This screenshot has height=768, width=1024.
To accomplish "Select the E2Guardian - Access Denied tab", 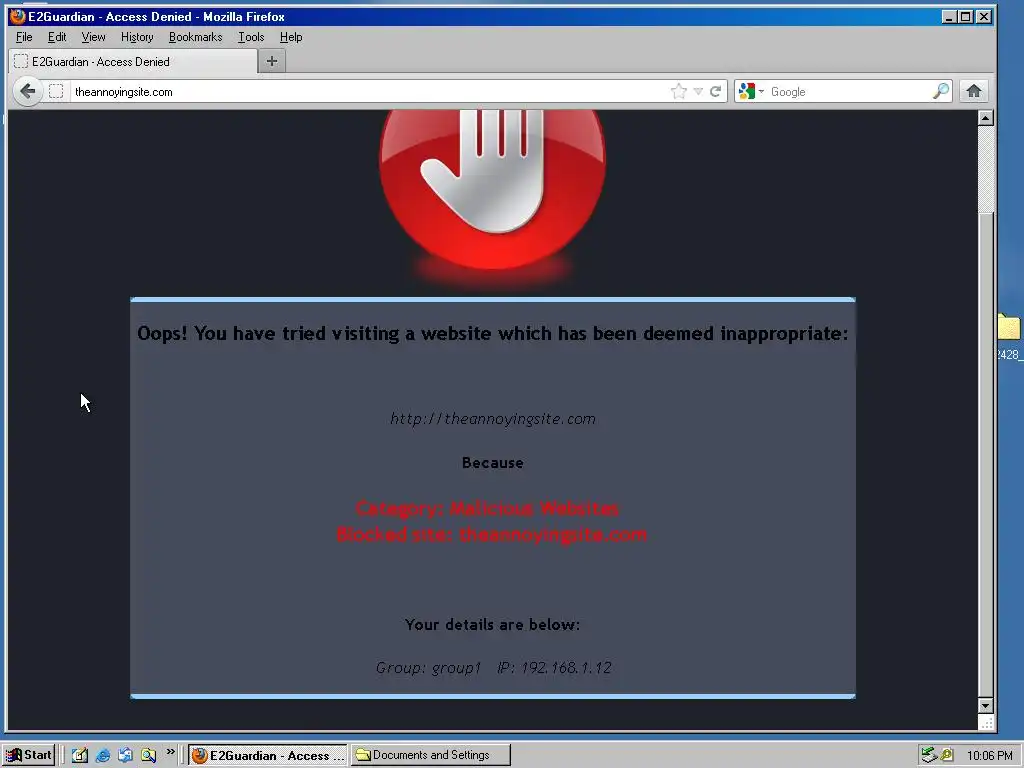I will [x=133, y=61].
